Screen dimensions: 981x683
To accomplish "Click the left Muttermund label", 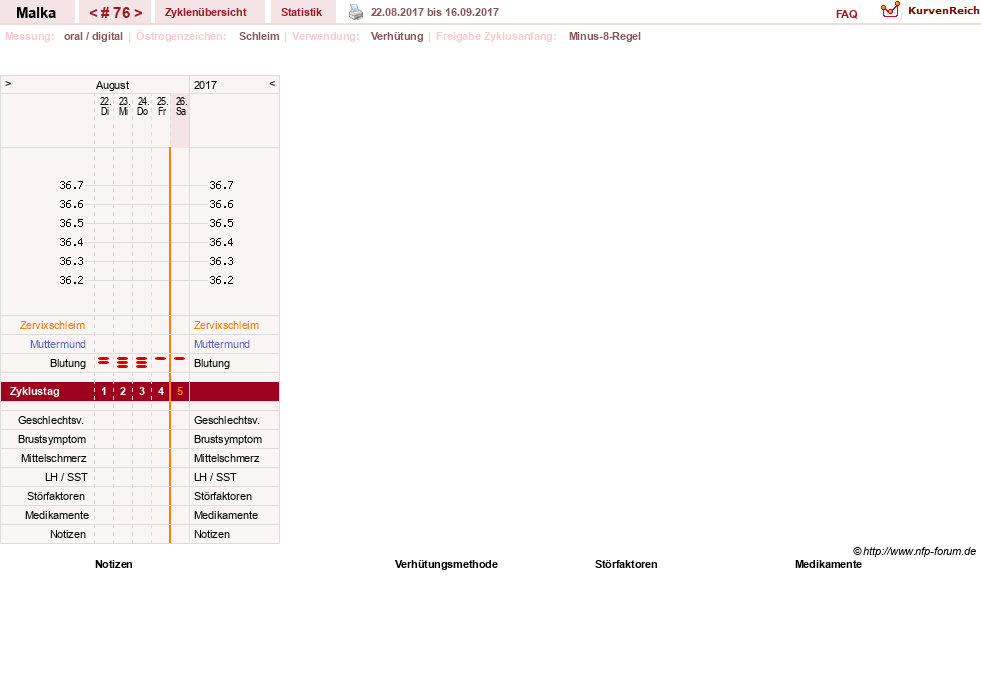I will pyautogui.click(x=58, y=344).
